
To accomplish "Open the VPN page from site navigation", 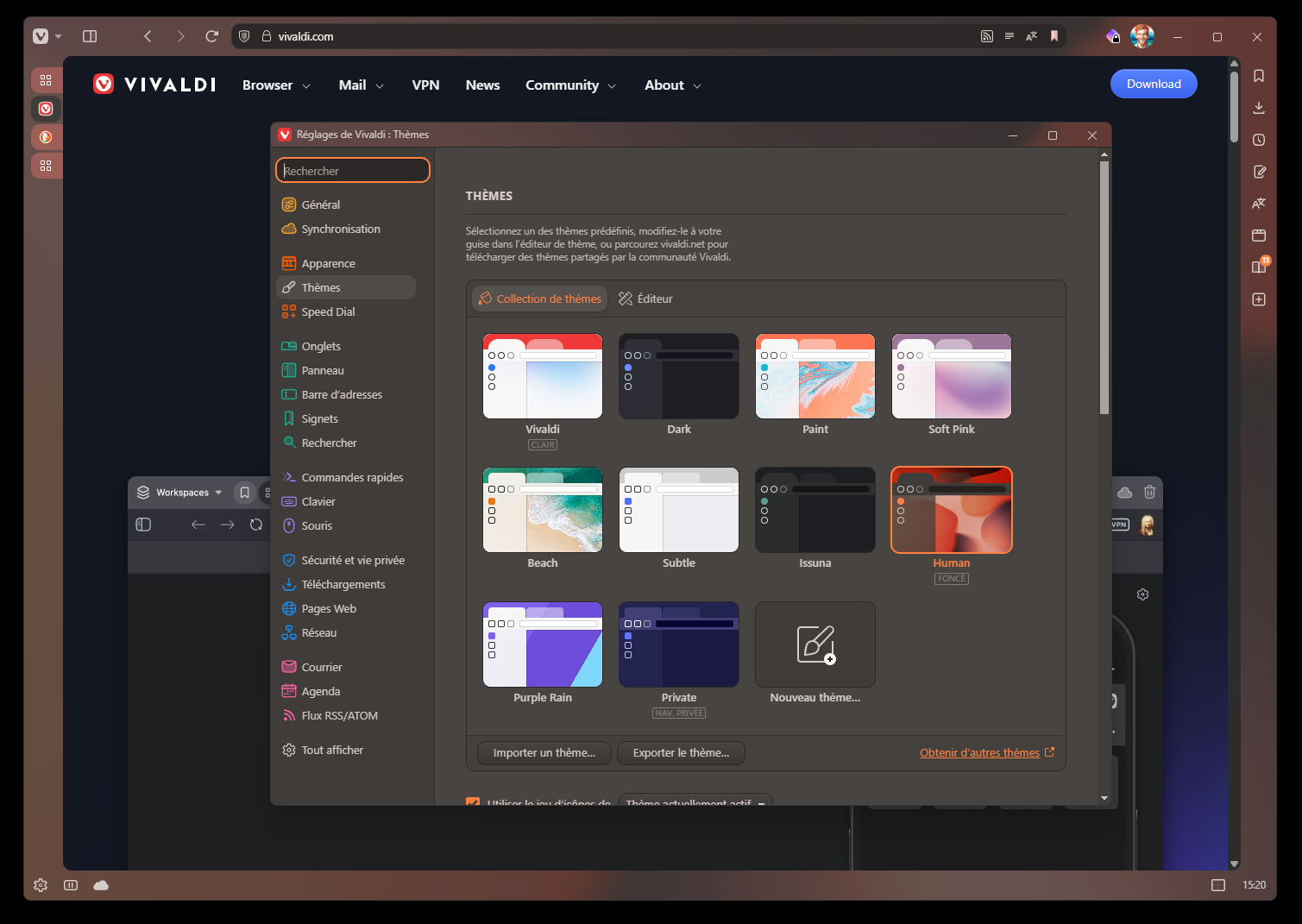I will [426, 85].
